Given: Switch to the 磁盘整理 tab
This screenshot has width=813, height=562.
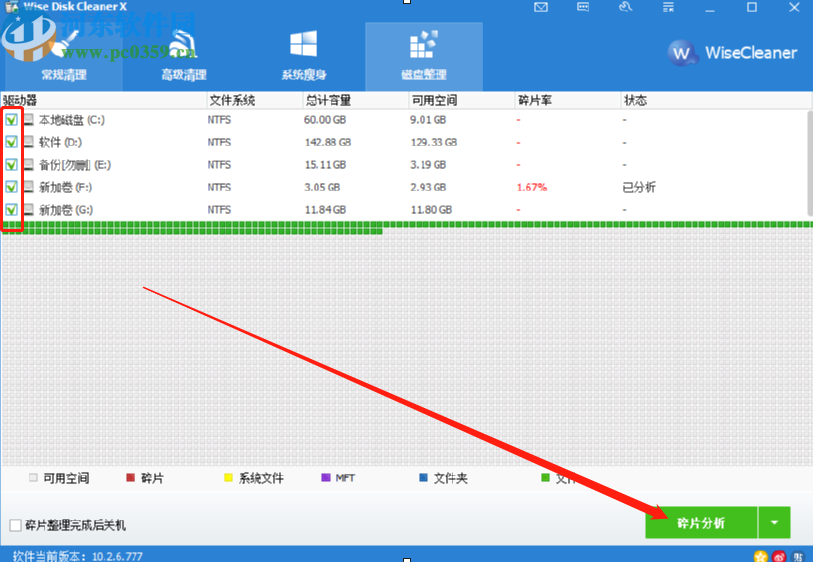Looking at the screenshot, I should coord(424,57).
